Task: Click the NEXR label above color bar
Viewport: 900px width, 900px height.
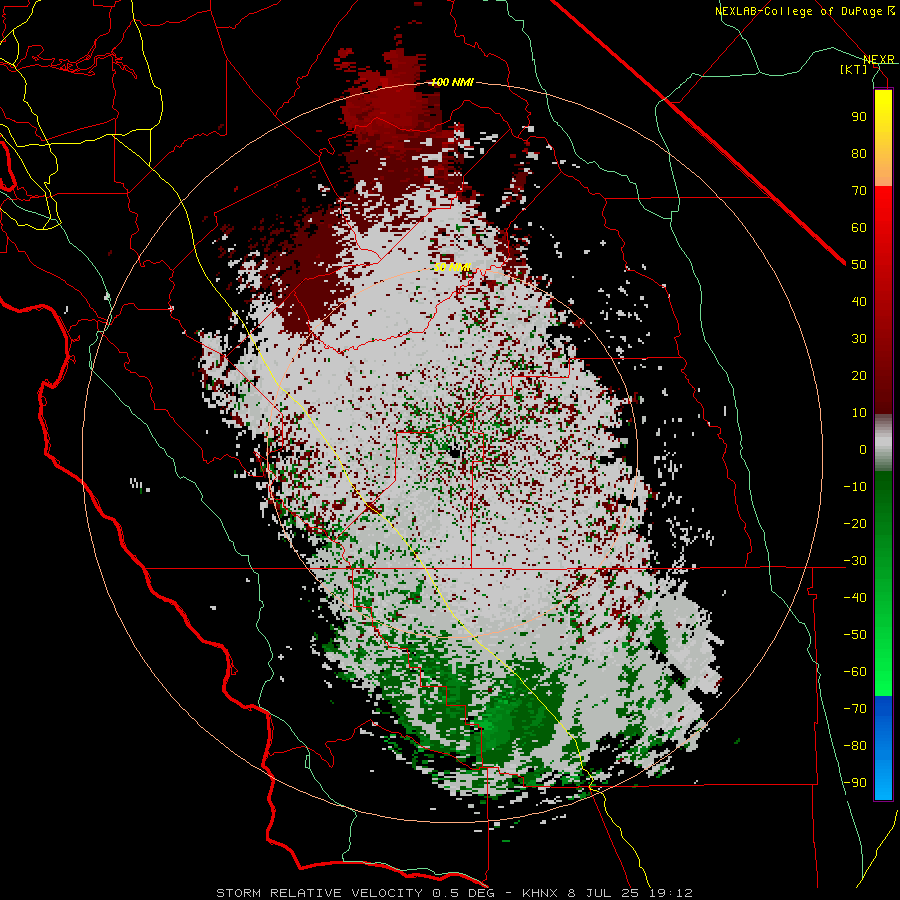Action: click(x=879, y=59)
